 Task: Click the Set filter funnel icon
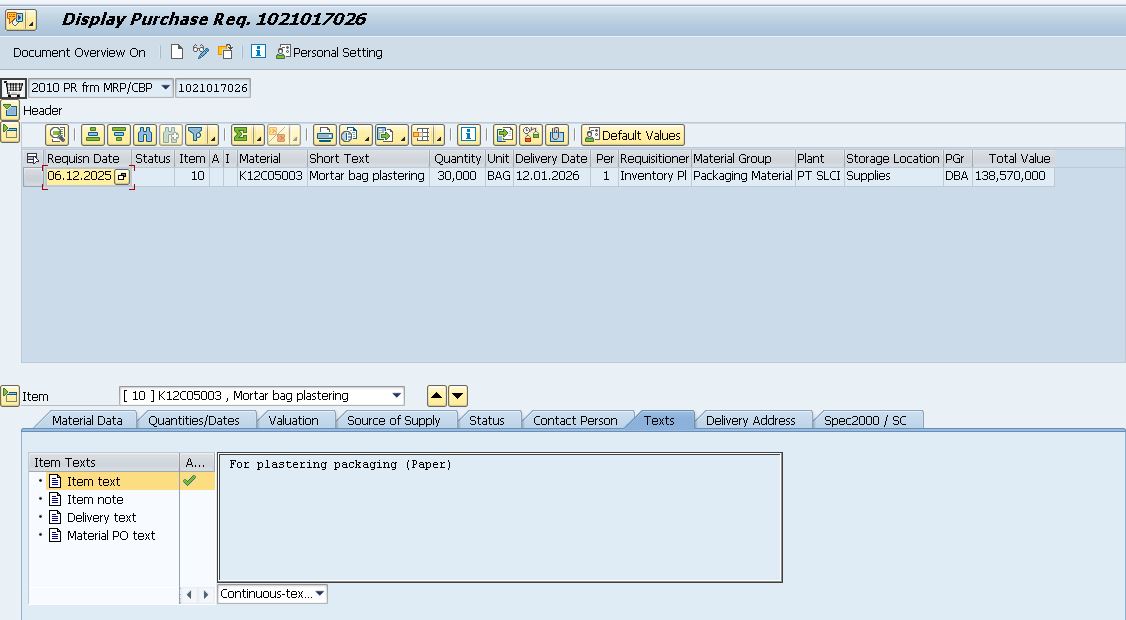point(196,135)
